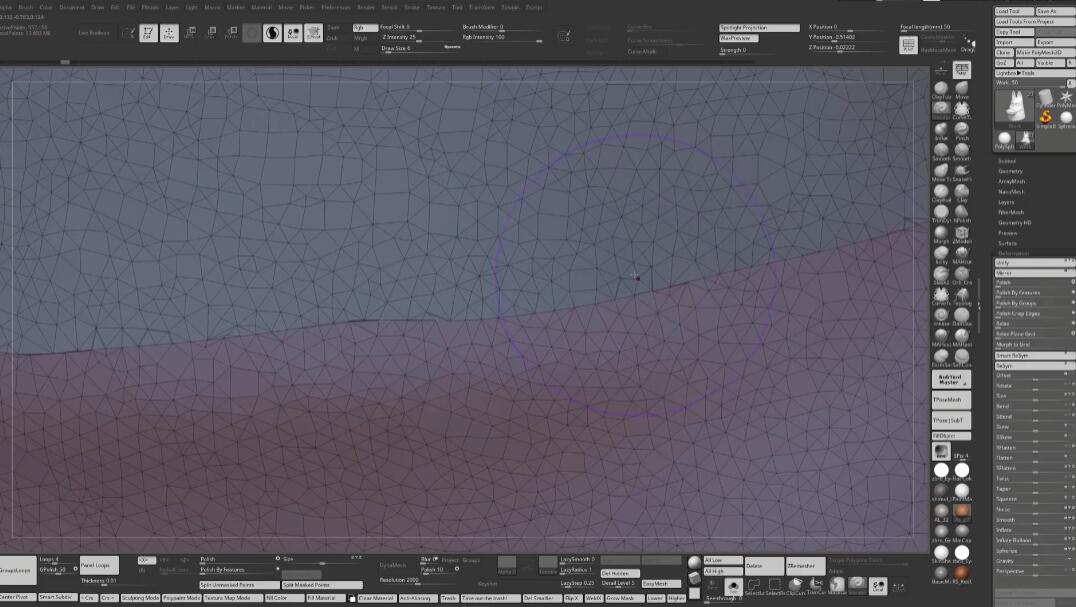Click the Save As button
The image size is (1076, 607).
pyautogui.click(x=1054, y=12)
